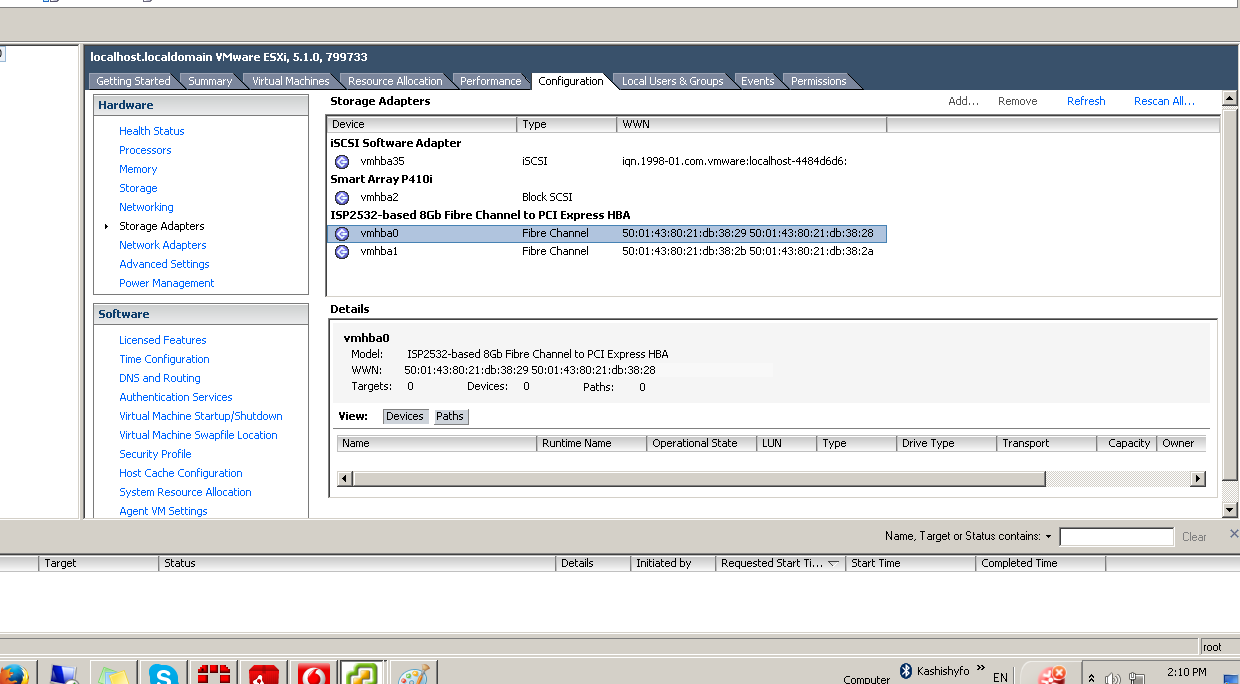The image size is (1240, 684).
Task: Open Memory configuration link
Action: tap(138, 169)
